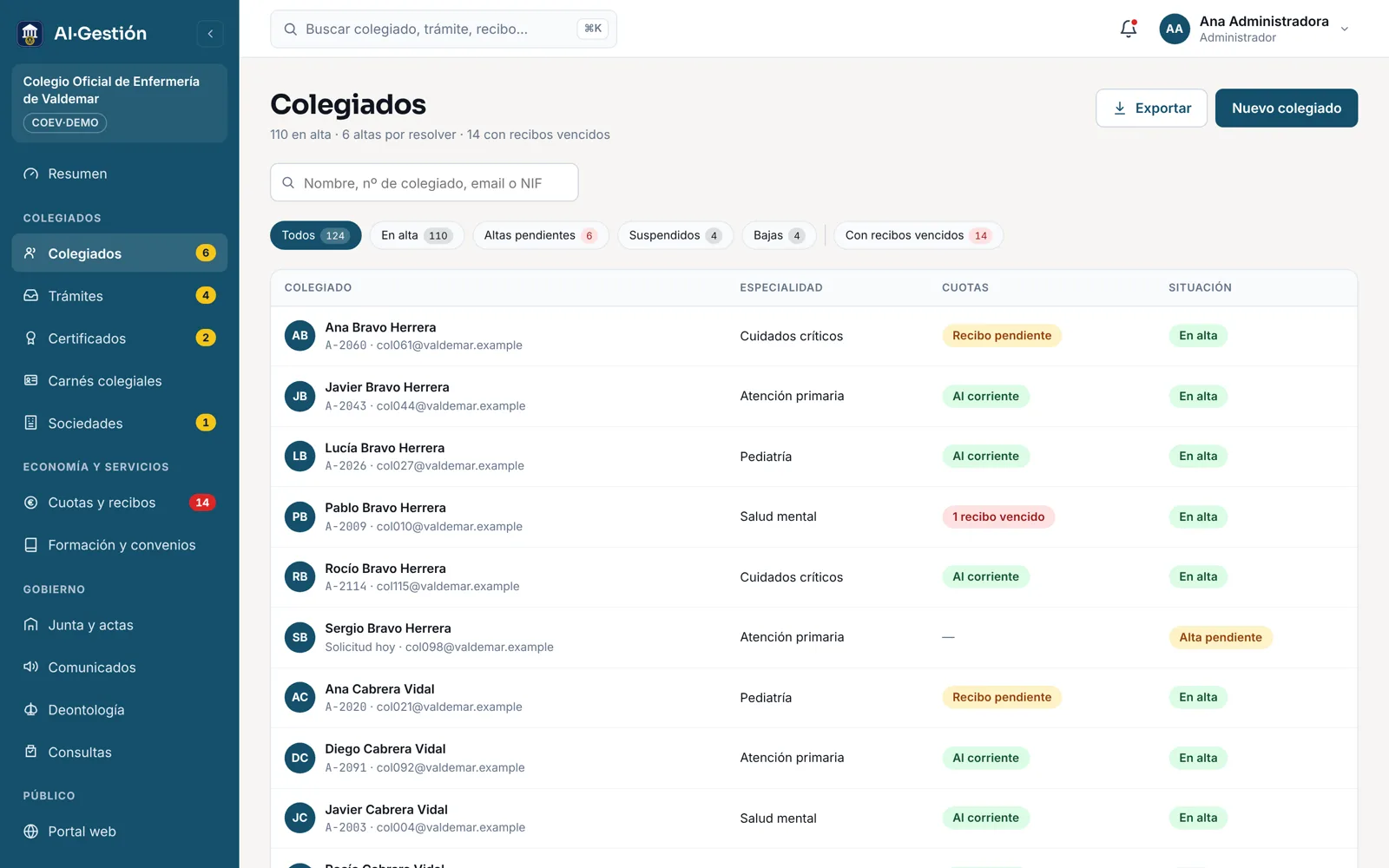Click the Alta pendiente status badge
Image resolution: width=1389 pixels, height=868 pixels.
pos(1221,637)
